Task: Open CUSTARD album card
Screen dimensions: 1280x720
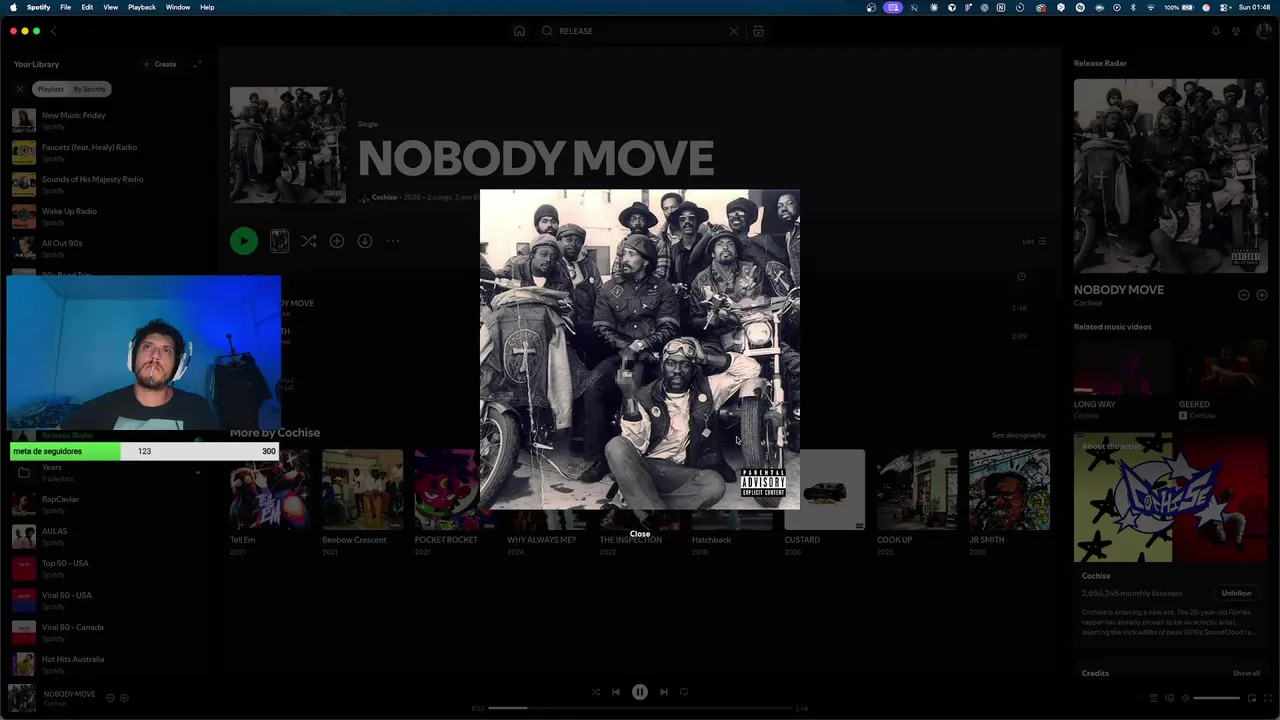Action: [825, 503]
